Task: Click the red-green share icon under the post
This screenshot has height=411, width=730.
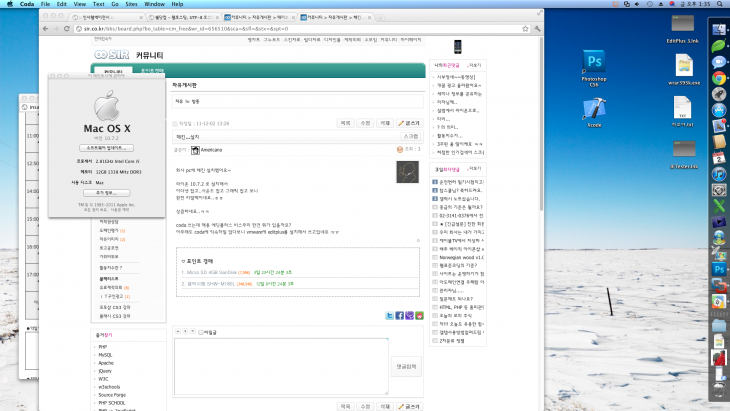Action: (419, 316)
